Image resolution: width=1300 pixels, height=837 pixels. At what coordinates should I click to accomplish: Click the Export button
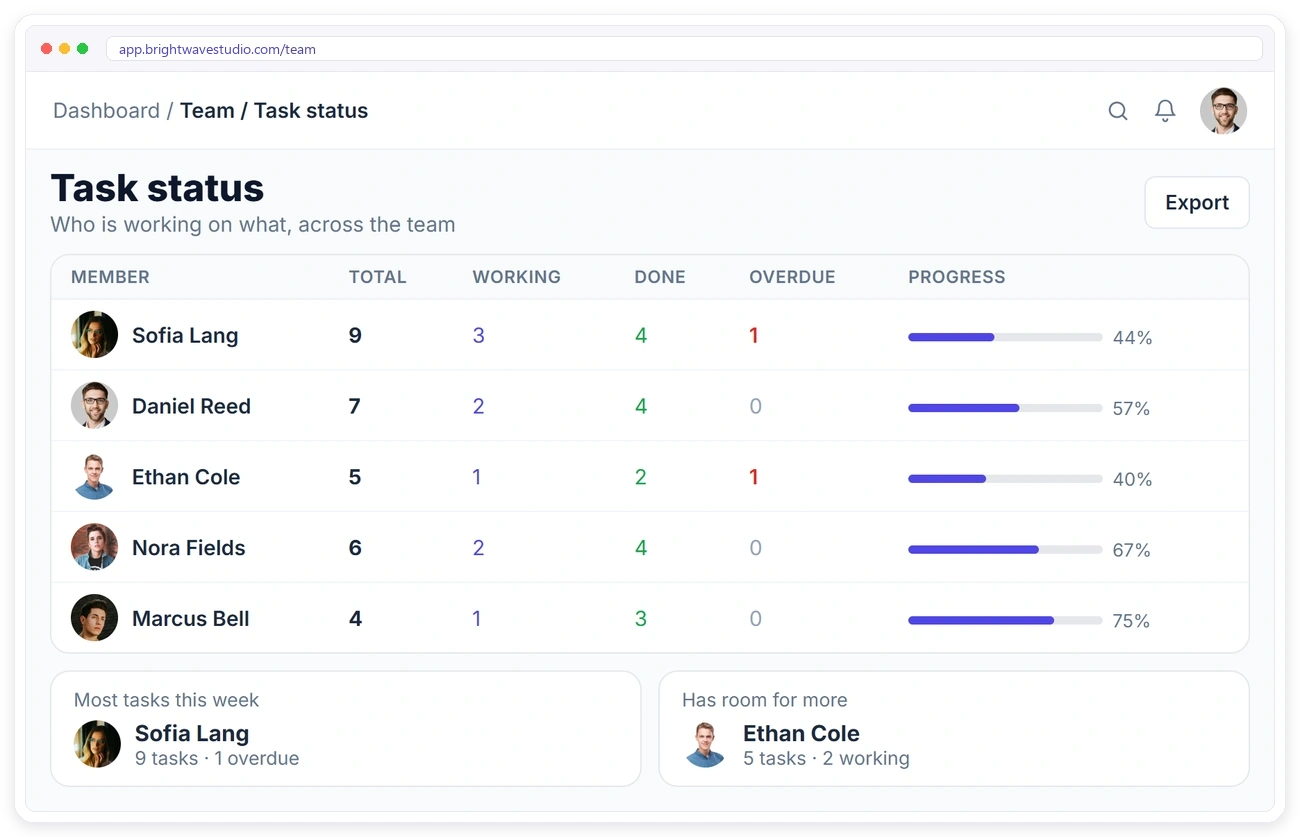point(1197,202)
